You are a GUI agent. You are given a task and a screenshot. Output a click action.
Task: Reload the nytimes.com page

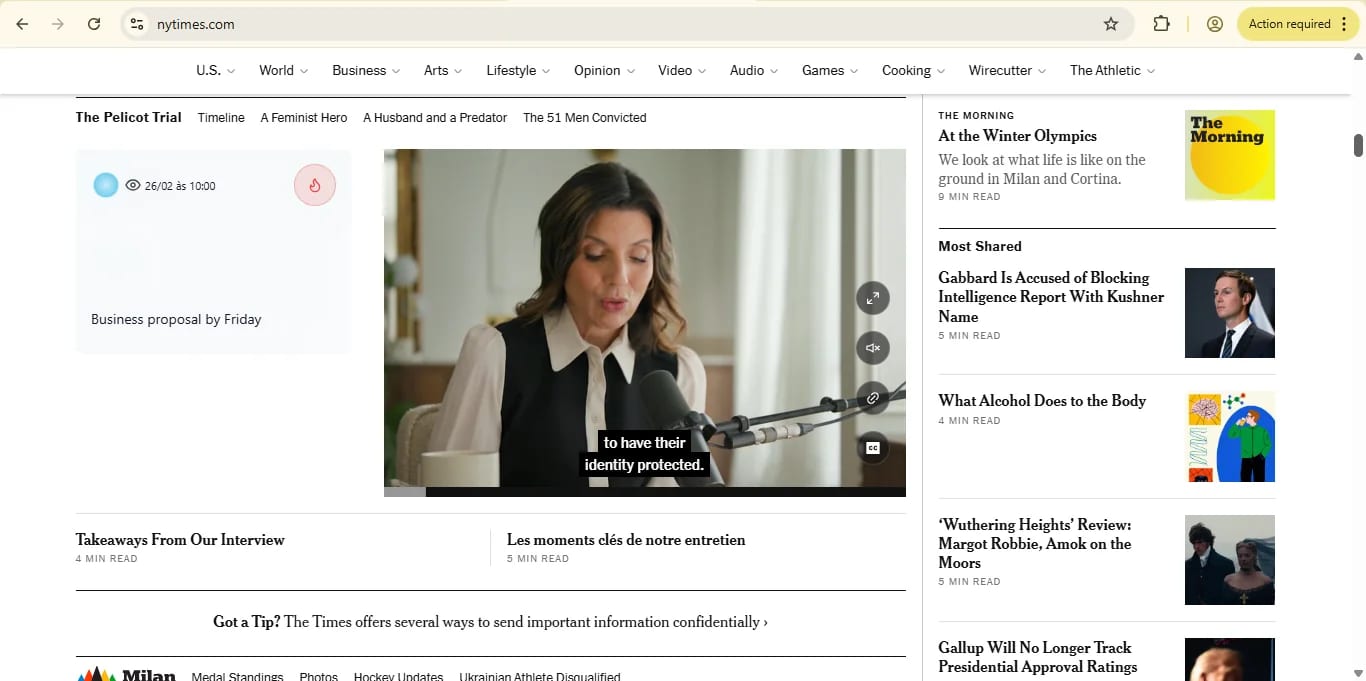(x=94, y=24)
